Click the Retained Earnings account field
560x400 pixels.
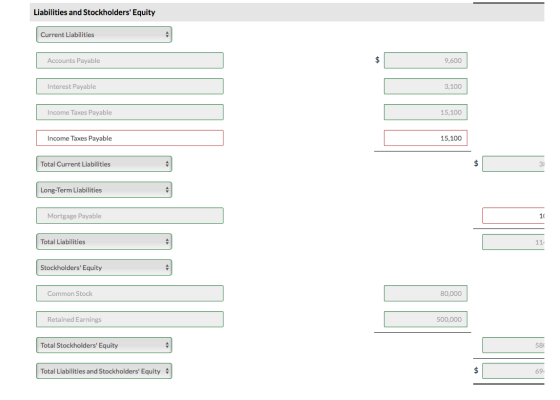tap(130, 319)
